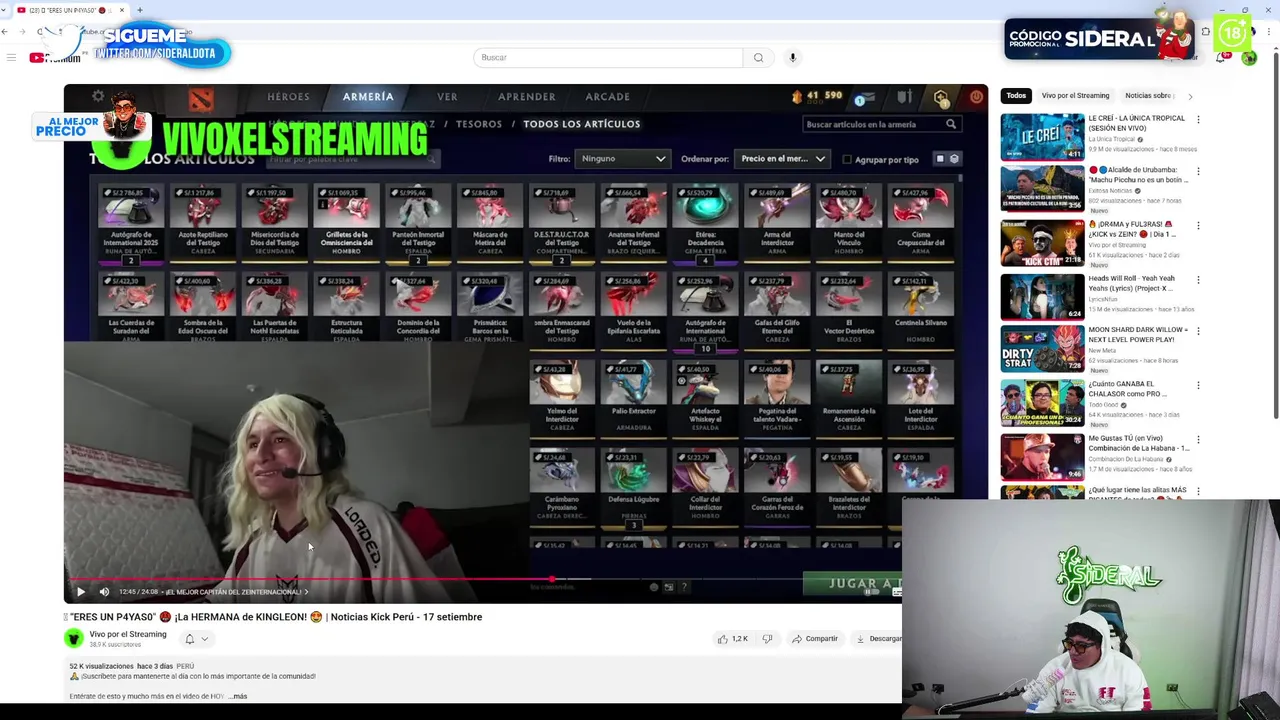
Task: Select TESOROS breadcrumb in armory
Action: [479, 124]
